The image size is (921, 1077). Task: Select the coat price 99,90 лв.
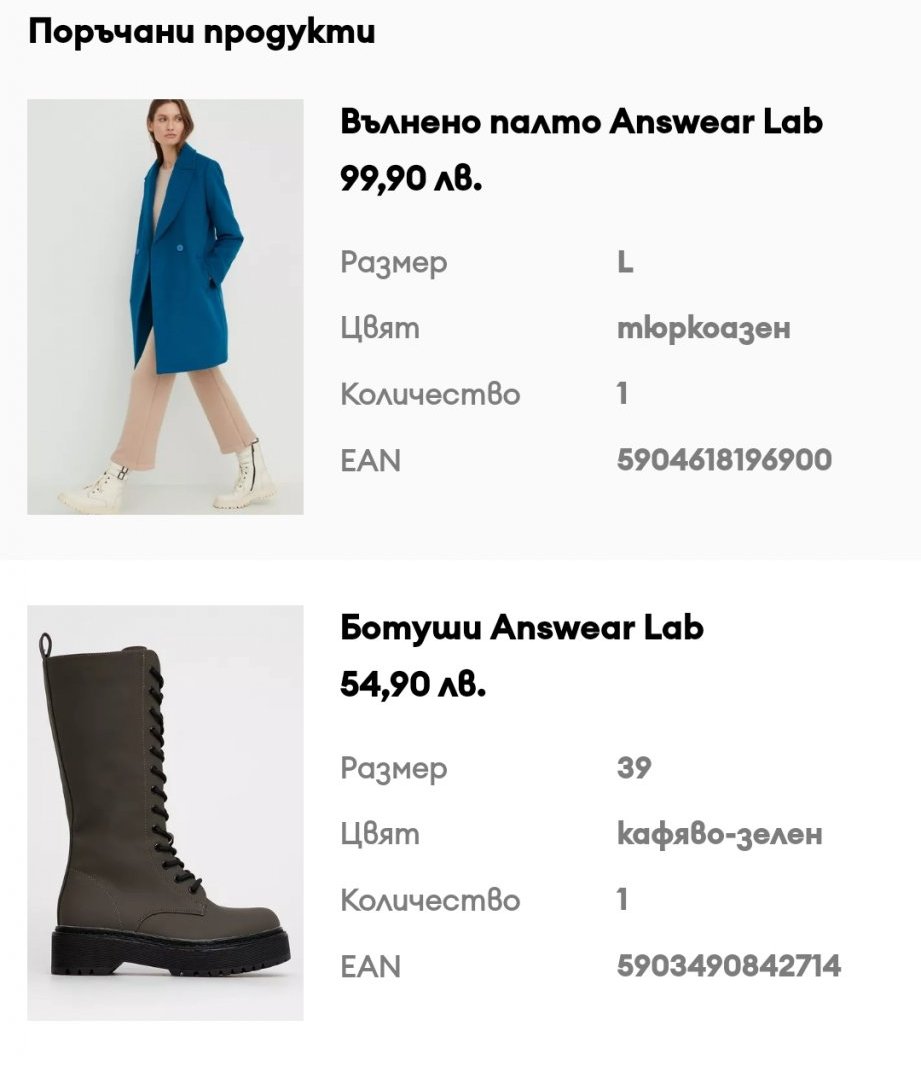411,179
